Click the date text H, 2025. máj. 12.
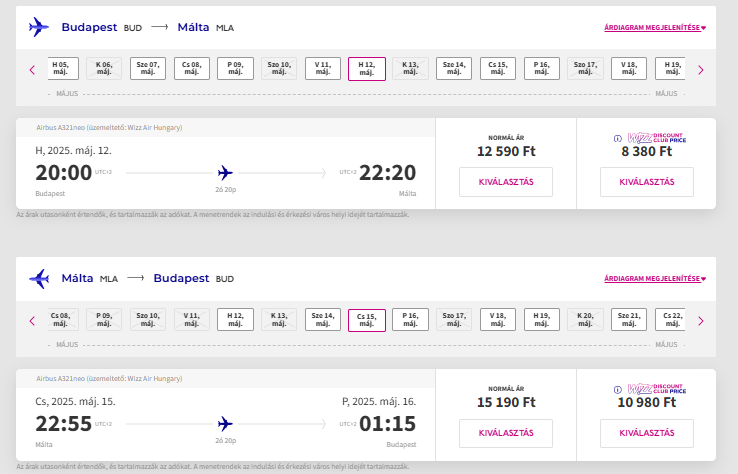 pos(73,151)
